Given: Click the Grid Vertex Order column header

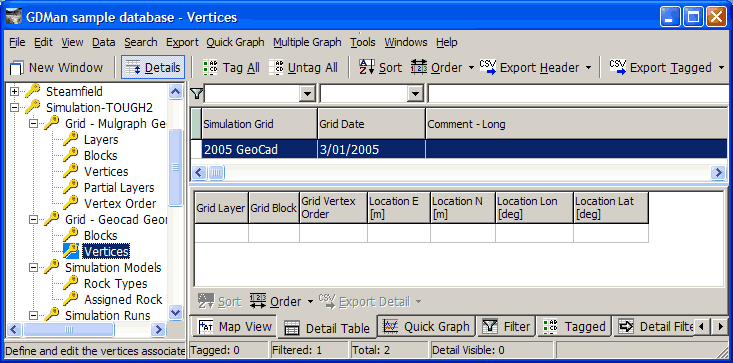Looking at the screenshot, I should [x=333, y=208].
